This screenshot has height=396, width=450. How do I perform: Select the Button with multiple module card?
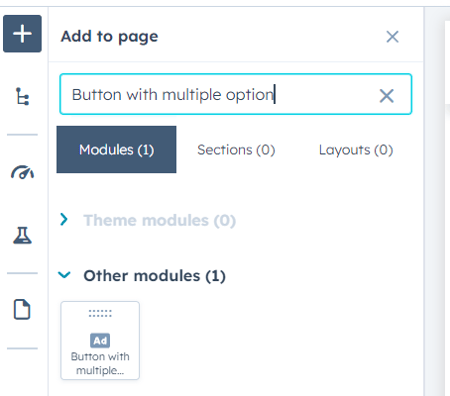coord(100,340)
